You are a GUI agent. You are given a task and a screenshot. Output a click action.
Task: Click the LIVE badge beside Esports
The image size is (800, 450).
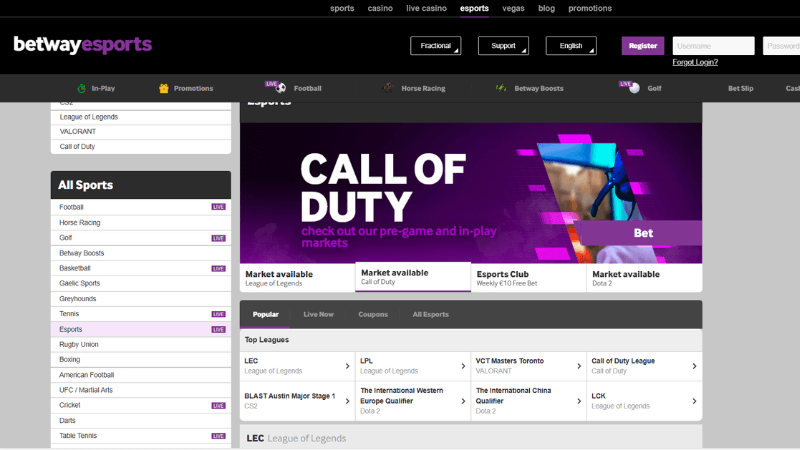(218, 330)
